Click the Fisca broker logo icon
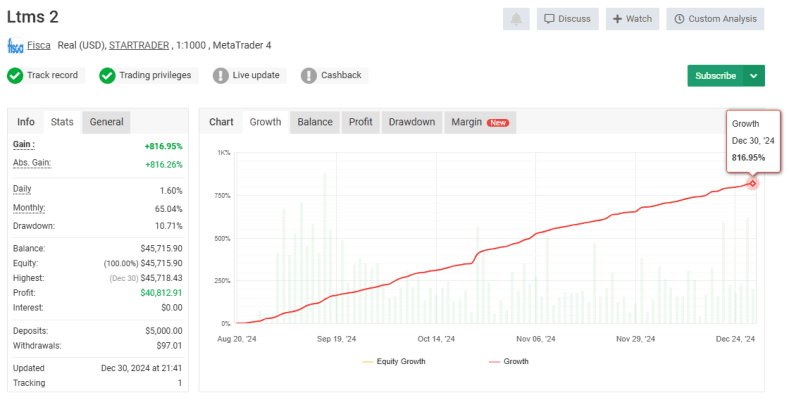 (16, 46)
